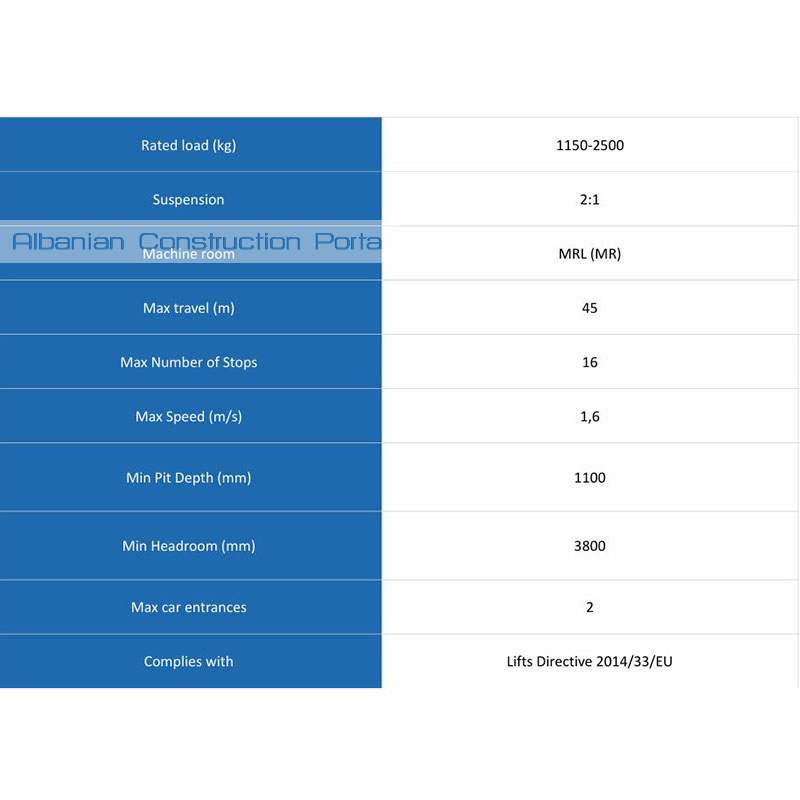Select the 'Suspension' label
Screen dimensions: 800x800
coord(188,199)
